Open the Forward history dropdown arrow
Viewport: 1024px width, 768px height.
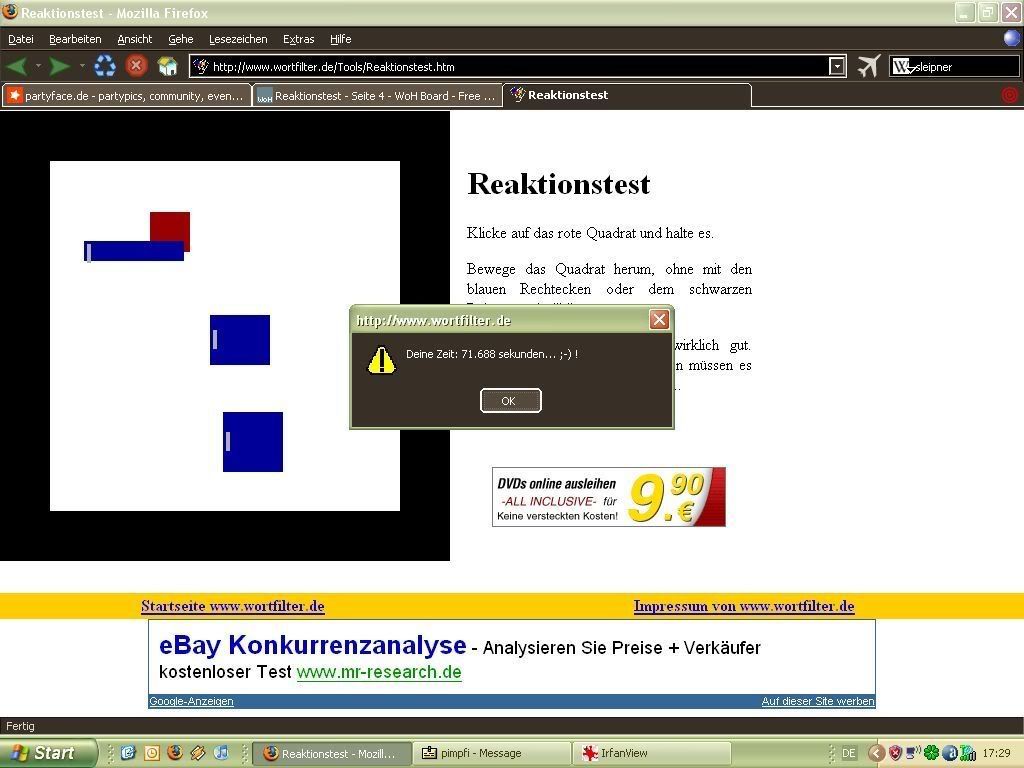coord(82,66)
